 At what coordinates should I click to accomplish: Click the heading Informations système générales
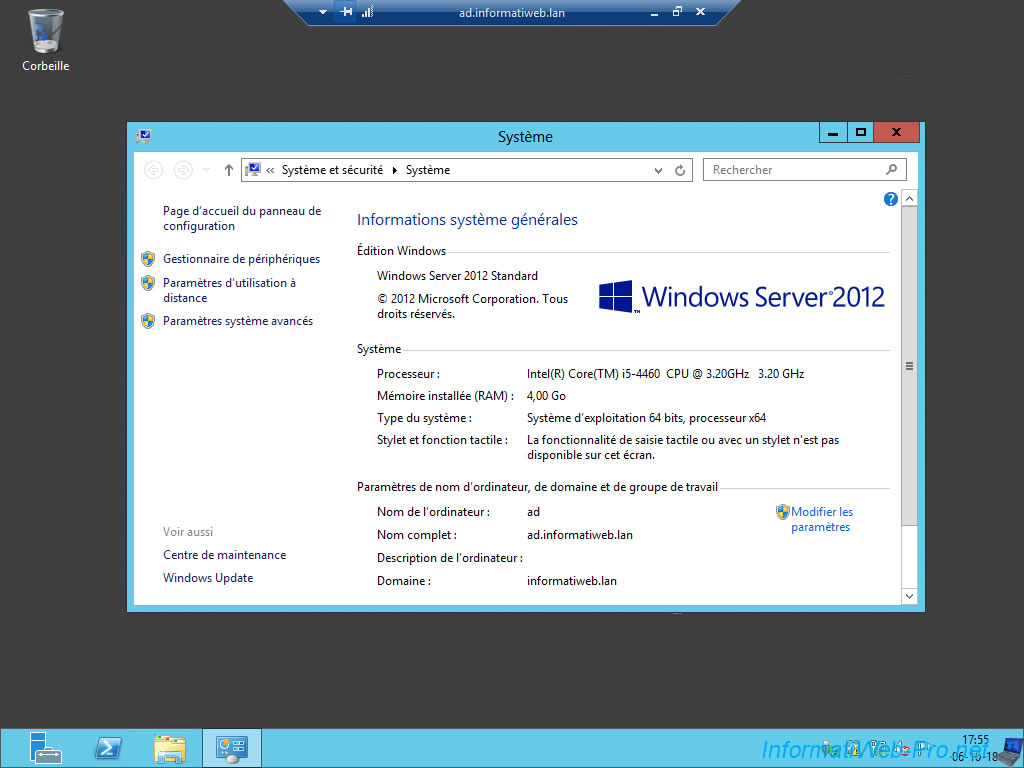click(x=467, y=219)
